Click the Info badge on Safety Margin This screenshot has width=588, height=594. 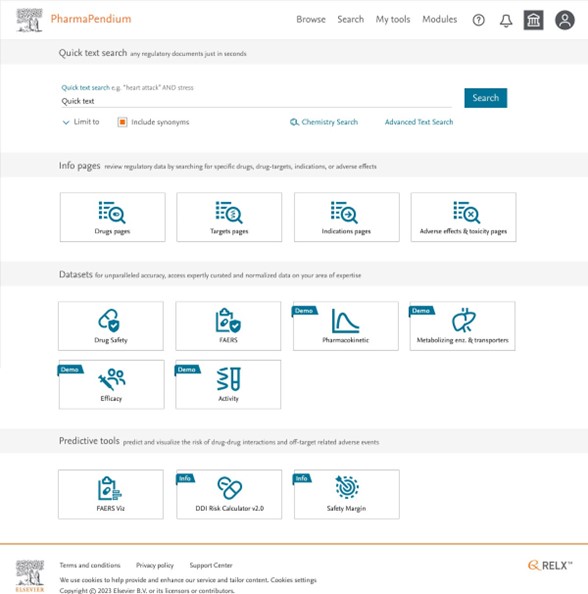(x=302, y=478)
